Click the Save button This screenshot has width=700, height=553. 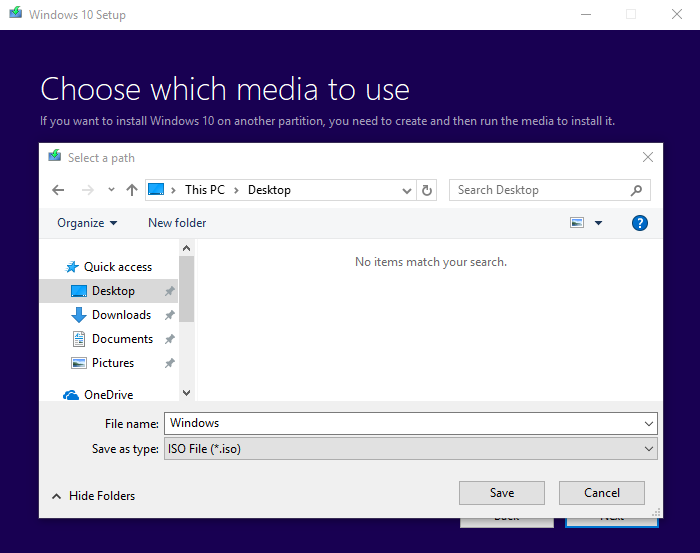tap(502, 493)
